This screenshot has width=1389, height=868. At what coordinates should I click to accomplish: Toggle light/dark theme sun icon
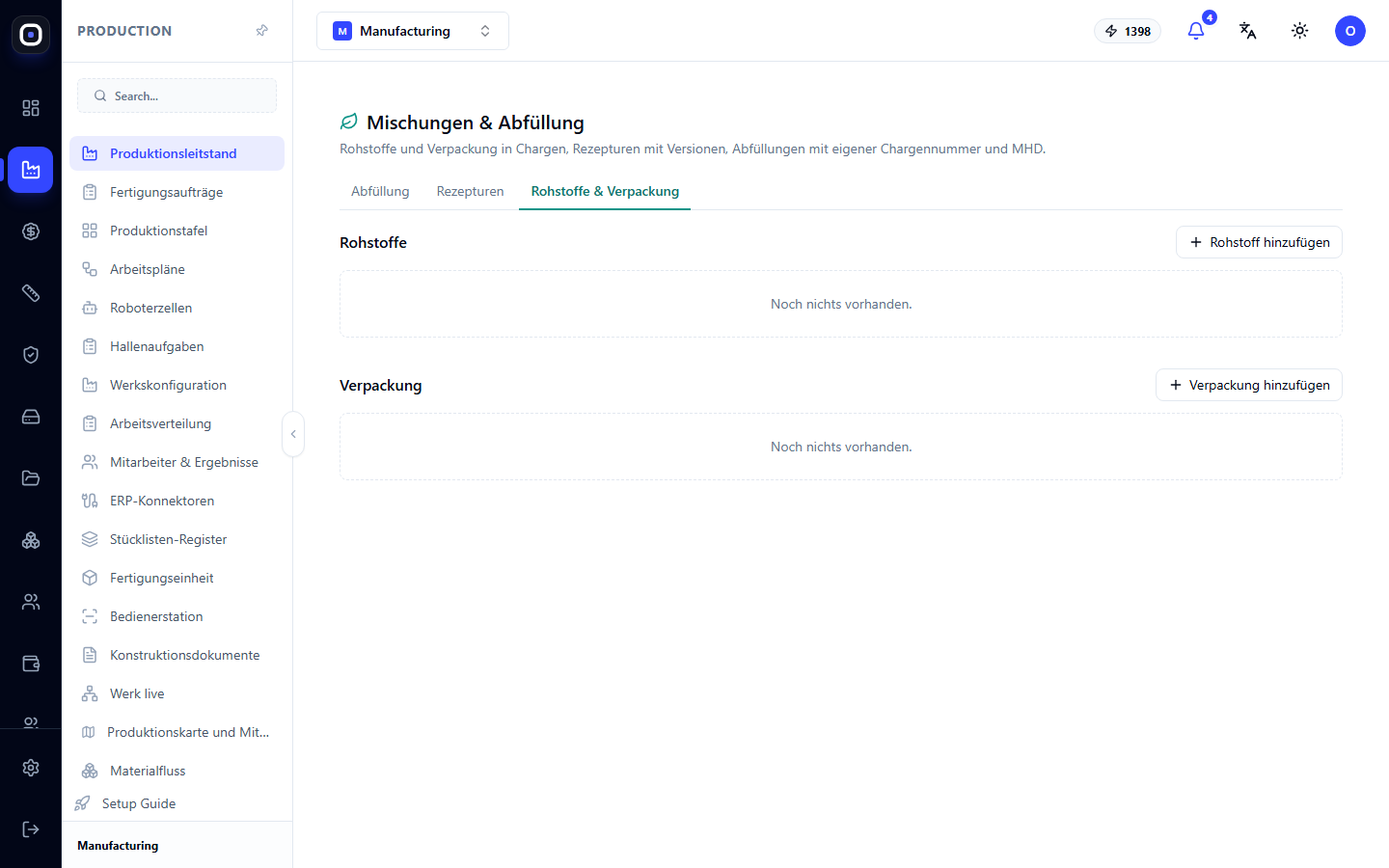click(1300, 31)
